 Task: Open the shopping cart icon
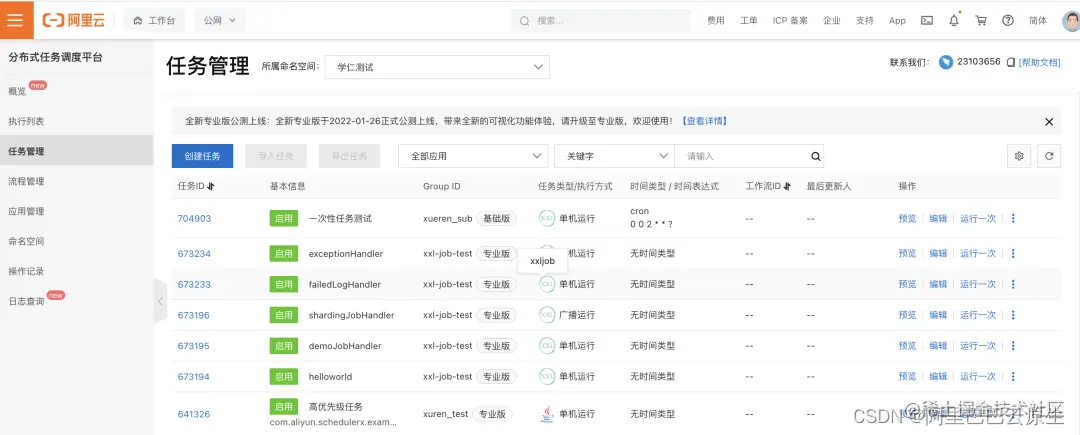coord(981,21)
